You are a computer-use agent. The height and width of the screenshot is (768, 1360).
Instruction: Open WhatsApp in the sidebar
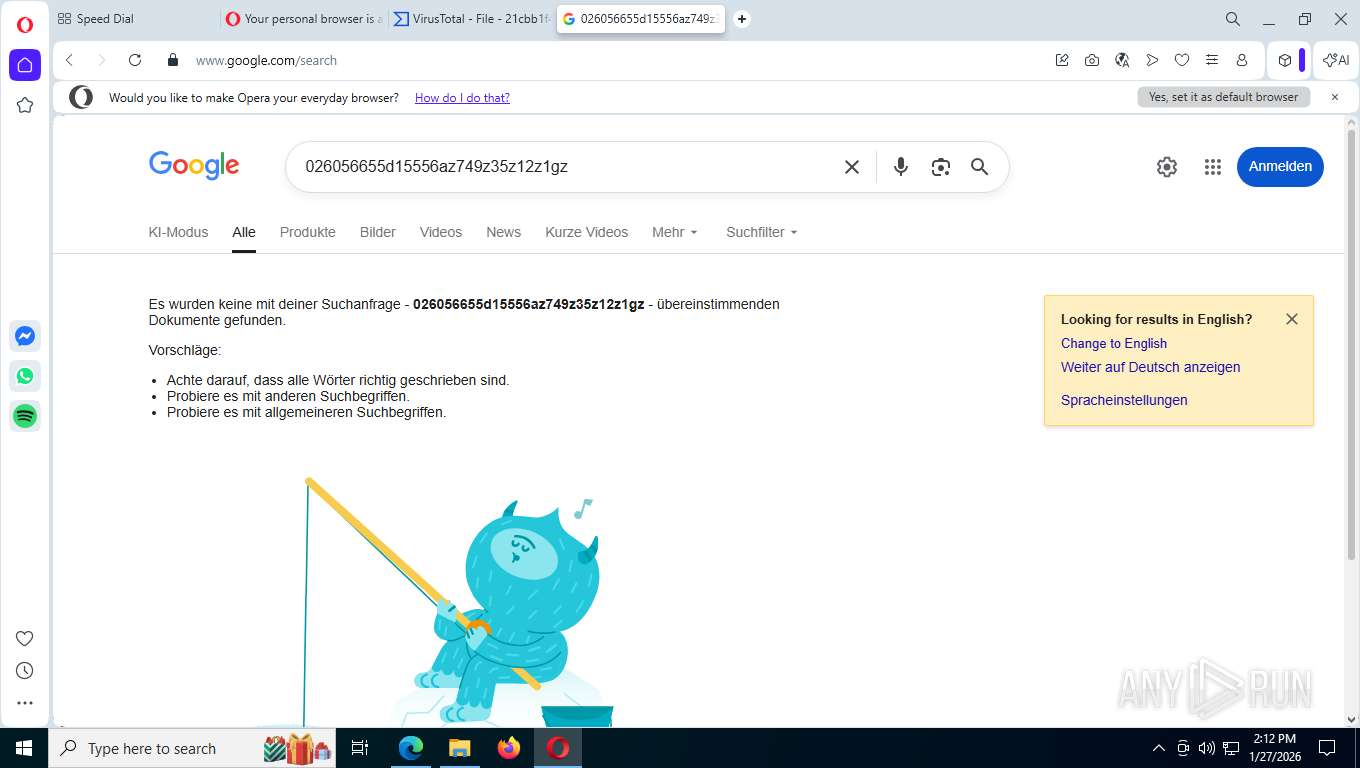25,376
